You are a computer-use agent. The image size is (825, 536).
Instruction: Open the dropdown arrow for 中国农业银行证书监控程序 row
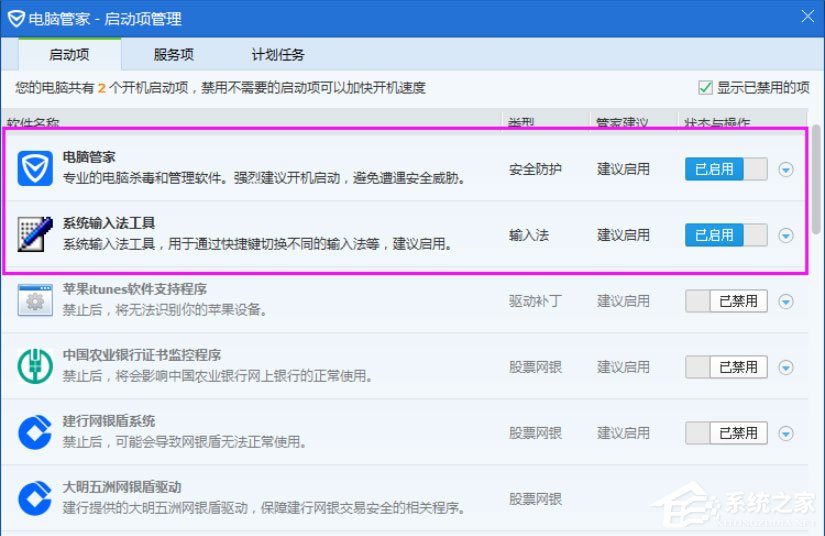pyautogui.click(x=786, y=367)
